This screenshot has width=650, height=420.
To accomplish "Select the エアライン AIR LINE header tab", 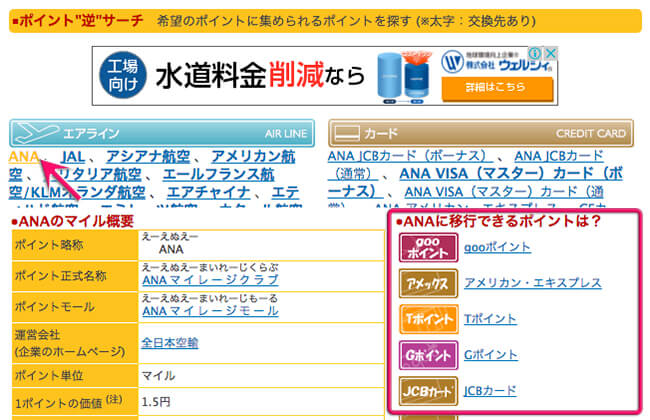I will [x=162, y=133].
